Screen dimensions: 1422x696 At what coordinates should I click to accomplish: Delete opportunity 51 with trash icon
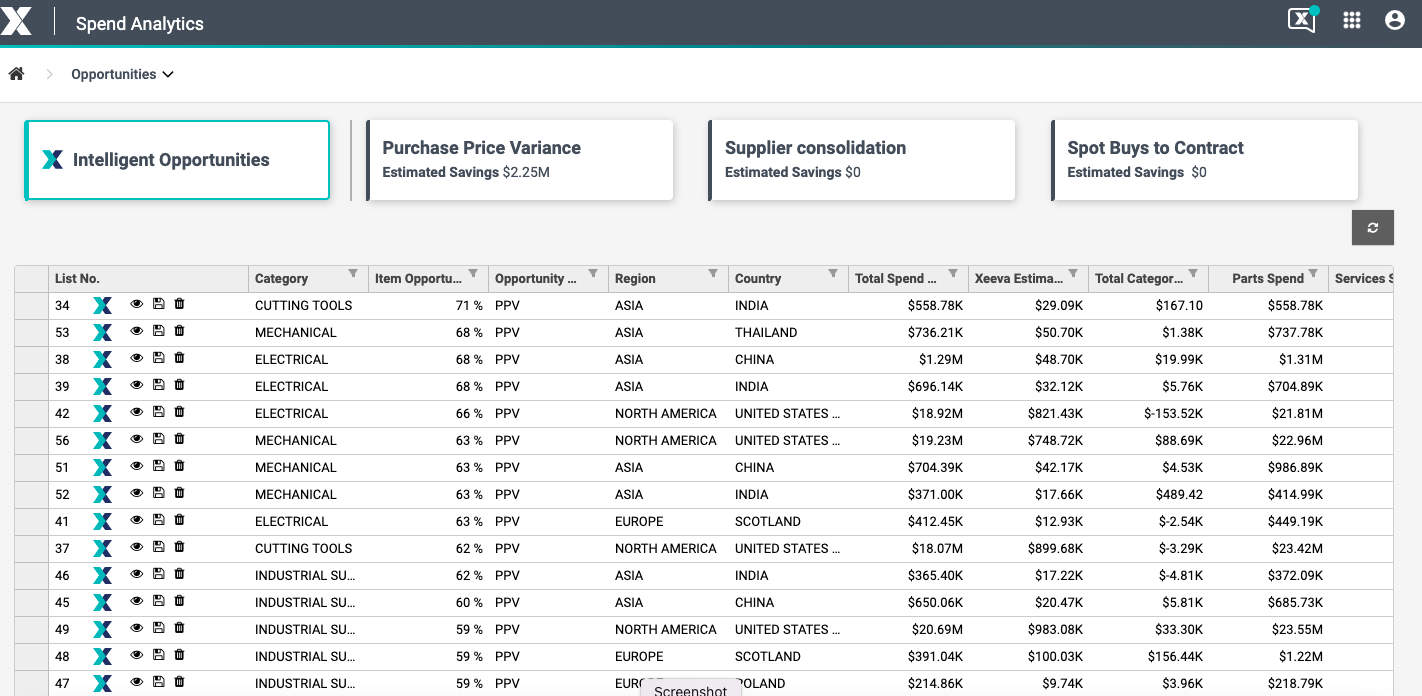pyautogui.click(x=180, y=466)
